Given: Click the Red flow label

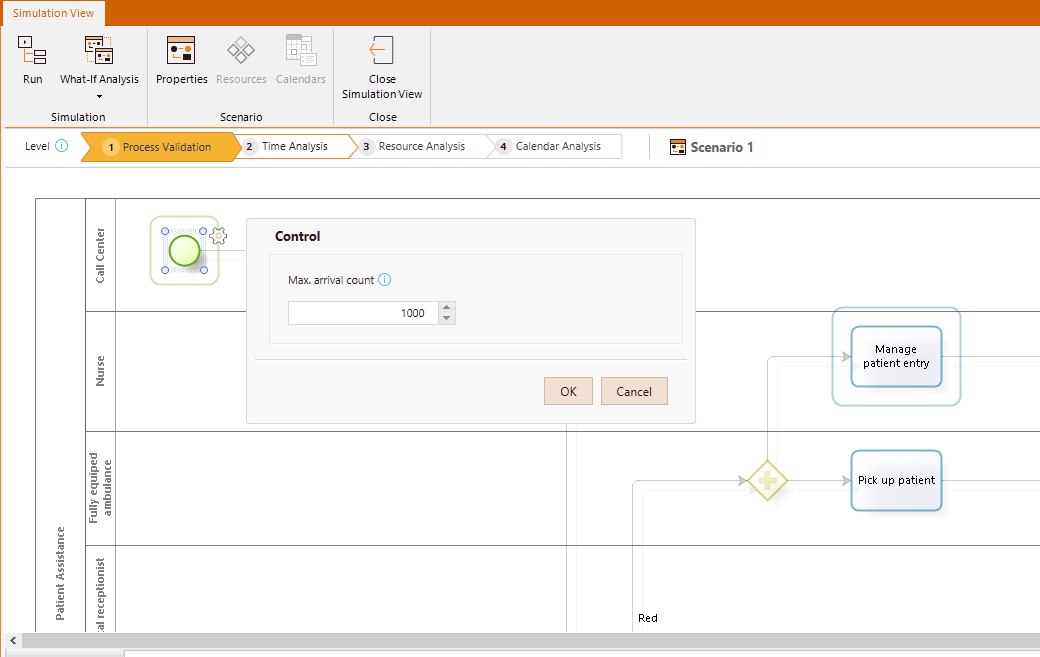Looking at the screenshot, I should [x=647, y=618].
